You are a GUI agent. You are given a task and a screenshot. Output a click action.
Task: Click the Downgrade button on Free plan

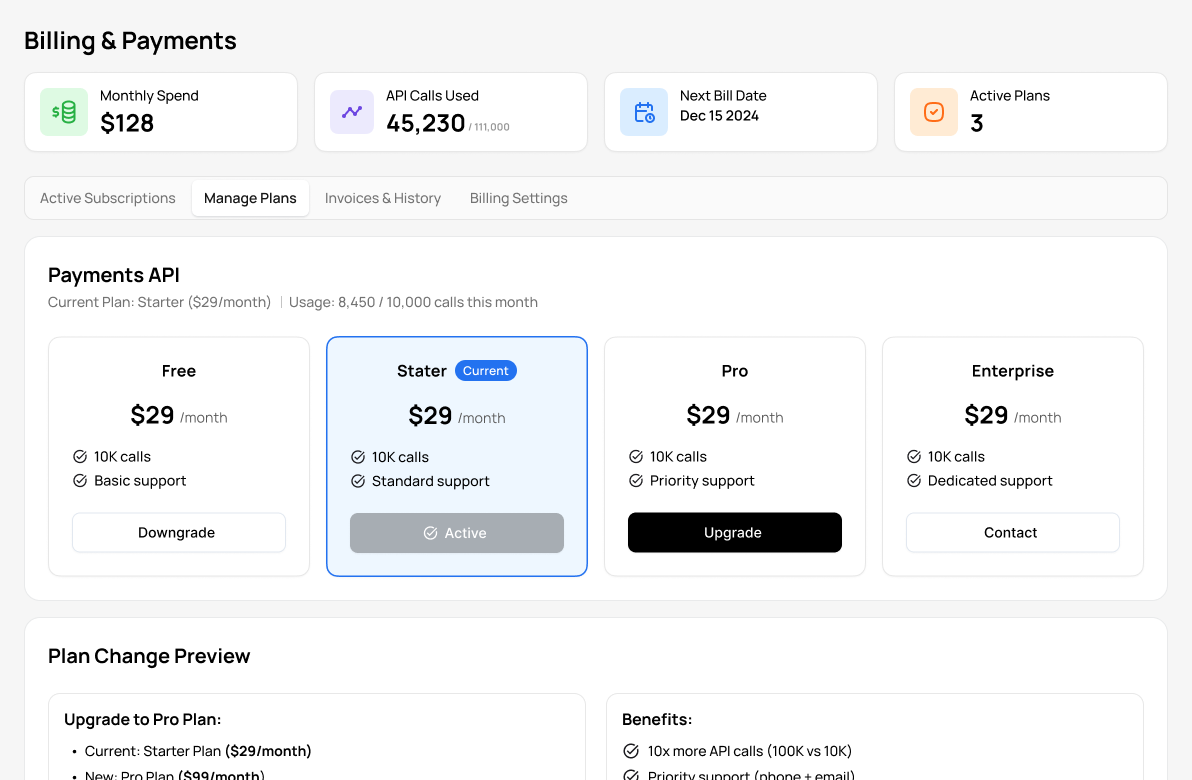pos(179,532)
